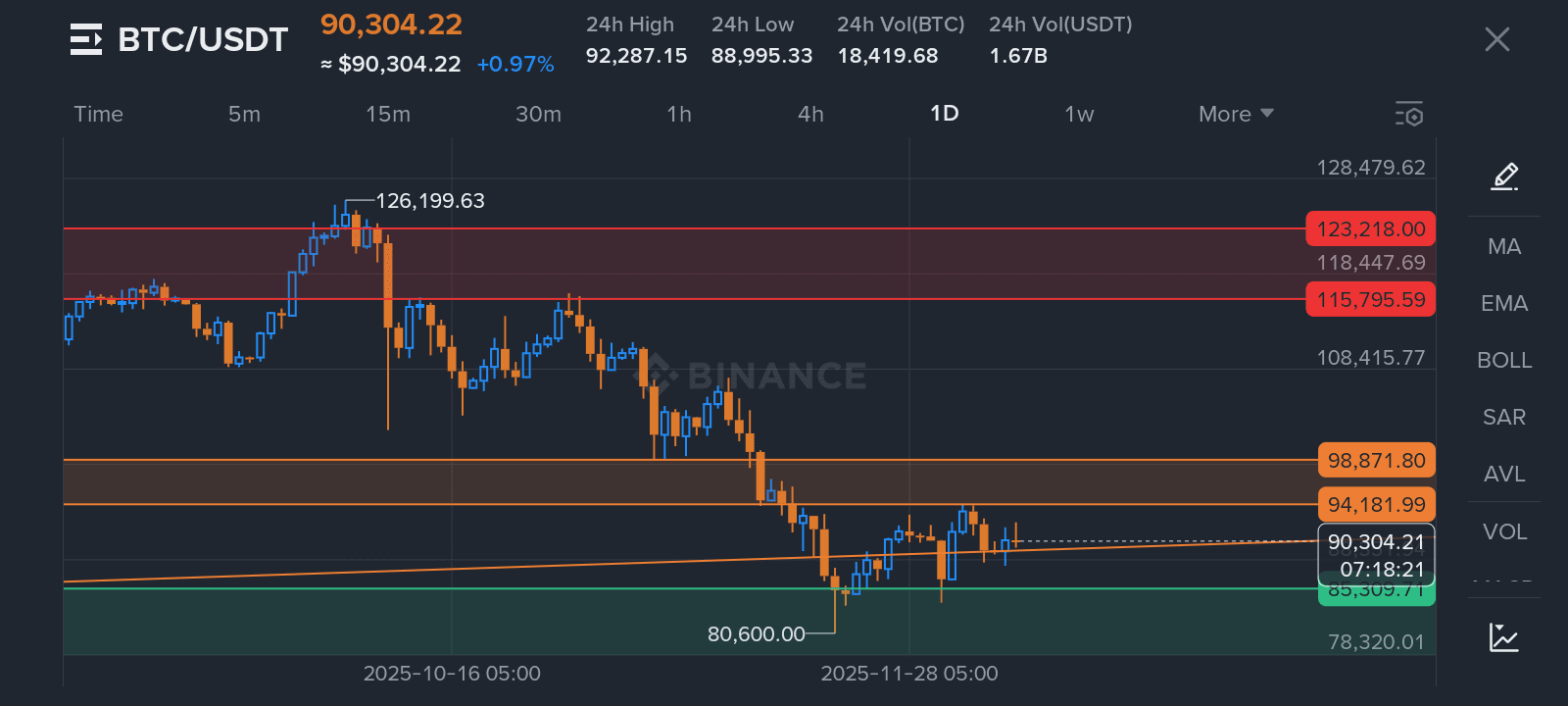The width and height of the screenshot is (1568, 706).
Task: Open the indicator chart icon at bottom right
Action: pyautogui.click(x=1504, y=637)
